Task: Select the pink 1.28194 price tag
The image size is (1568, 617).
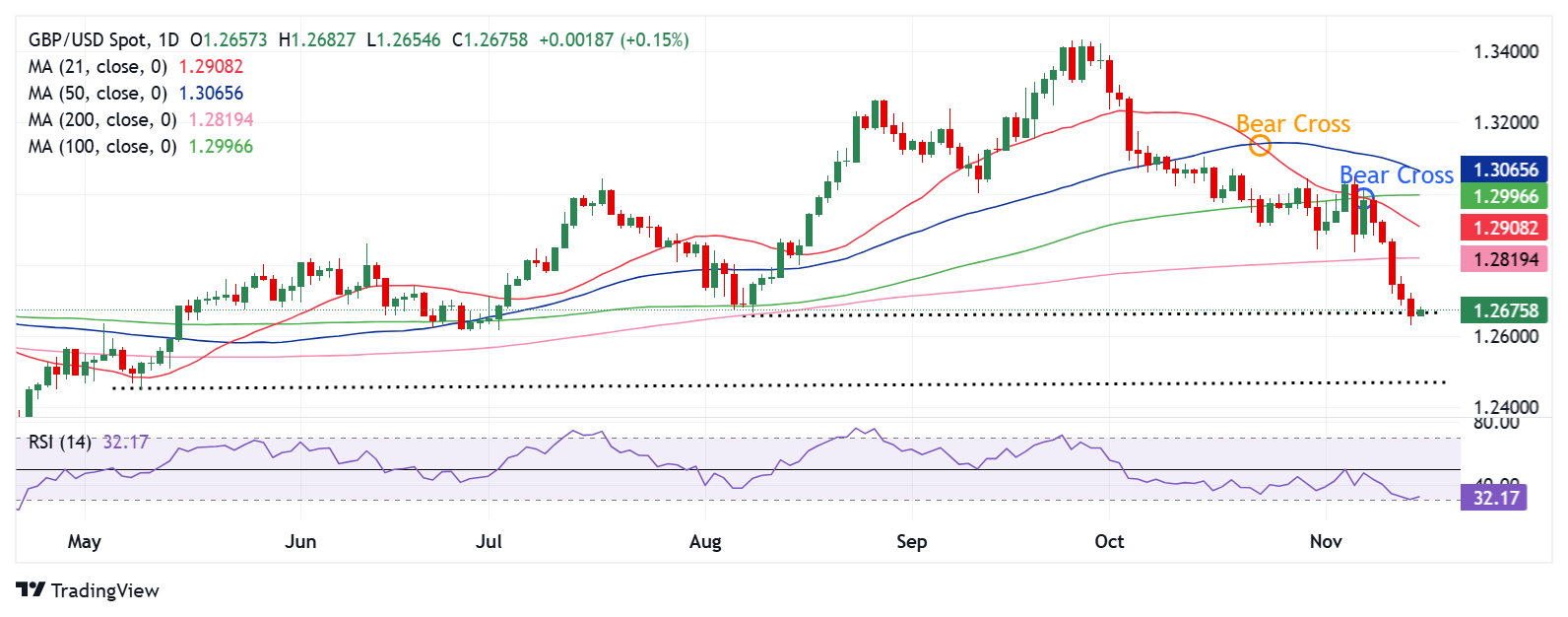Action: pyautogui.click(x=1504, y=259)
